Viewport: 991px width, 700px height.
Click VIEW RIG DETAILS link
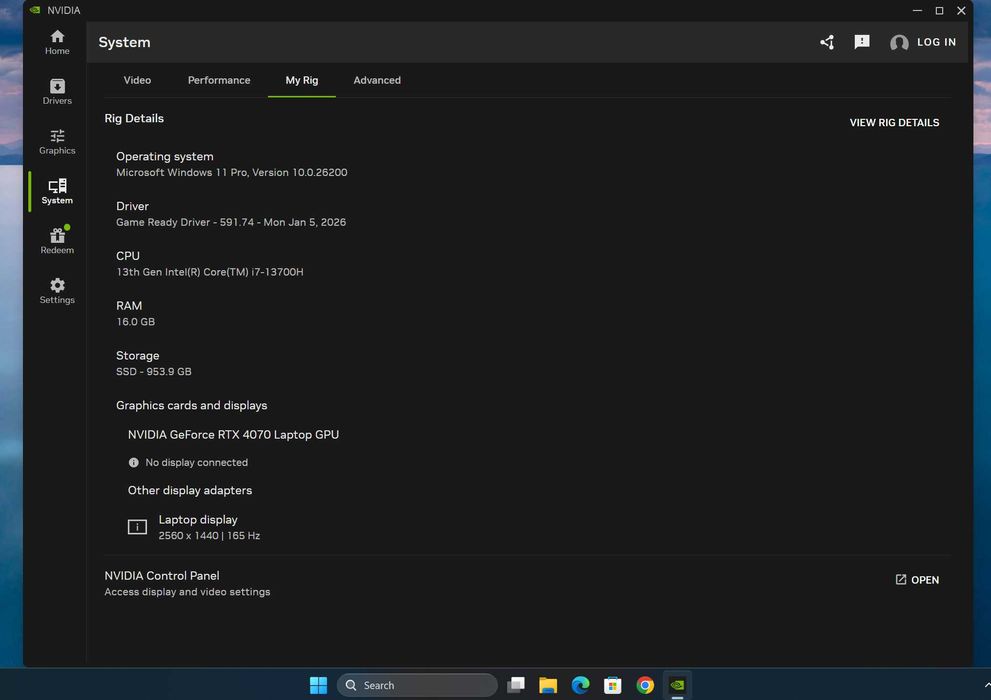pyautogui.click(x=894, y=123)
